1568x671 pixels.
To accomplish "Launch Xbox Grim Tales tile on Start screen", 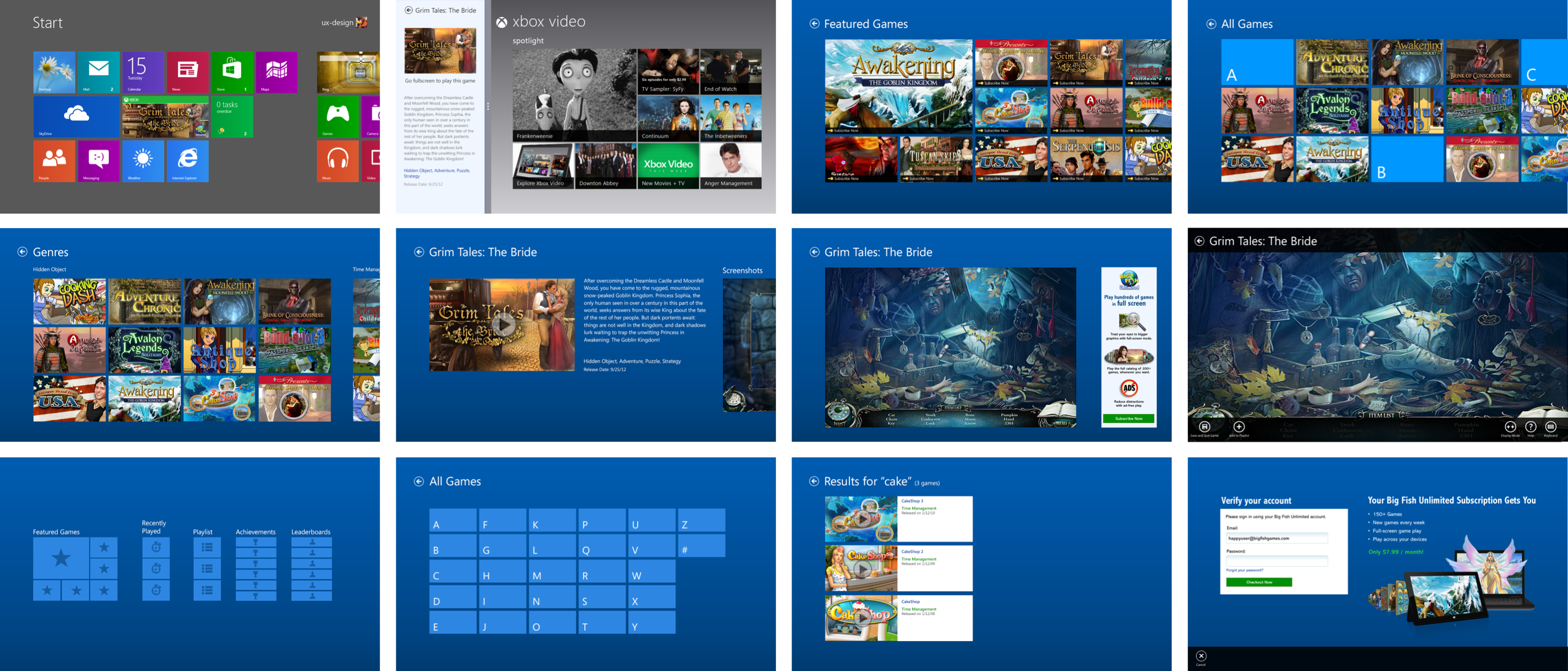I will point(166,117).
